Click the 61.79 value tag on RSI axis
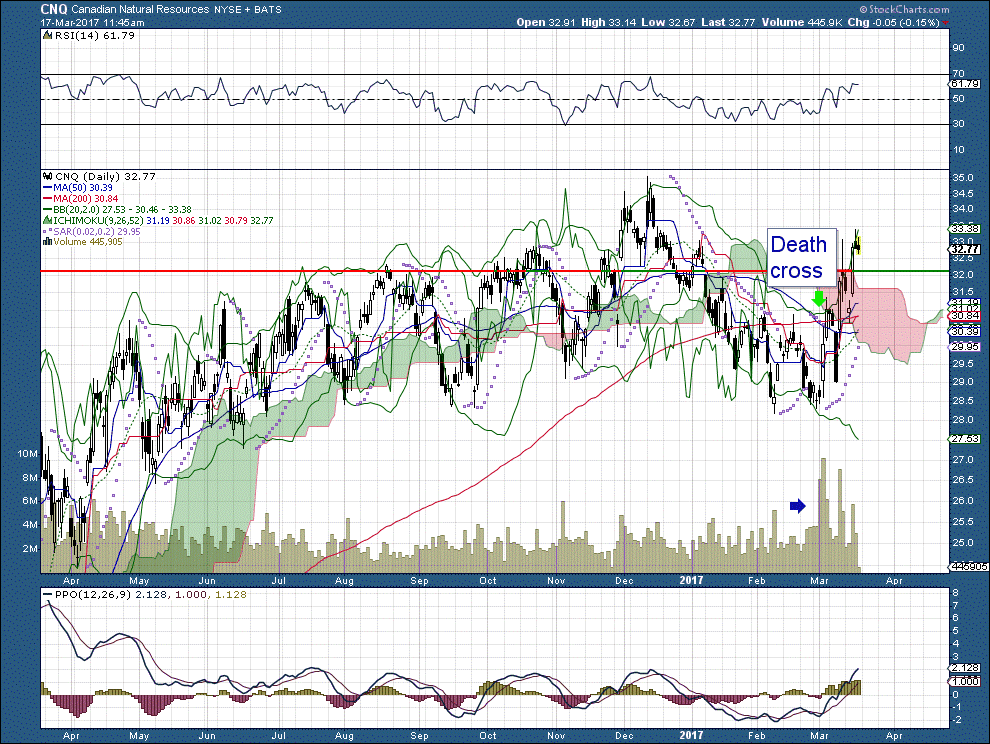Image resolution: width=990 pixels, height=744 pixels. tap(965, 83)
